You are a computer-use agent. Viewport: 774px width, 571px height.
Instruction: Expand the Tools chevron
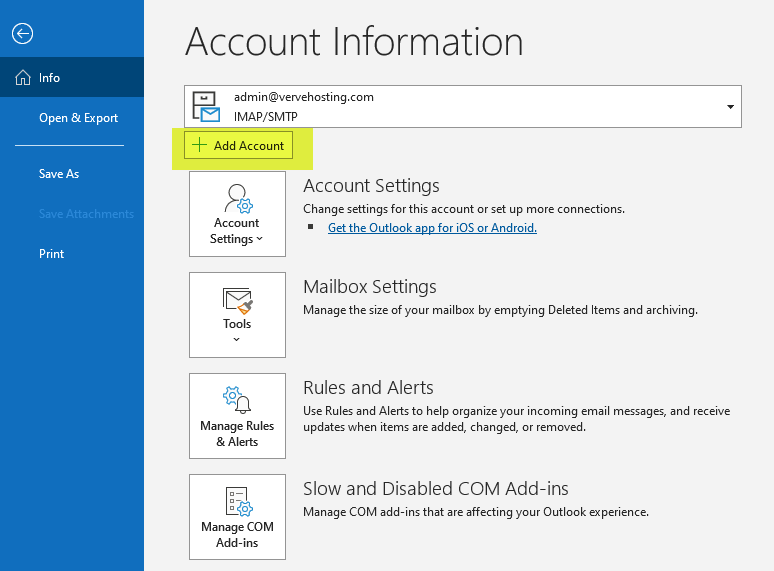pyautogui.click(x=236, y=340)
